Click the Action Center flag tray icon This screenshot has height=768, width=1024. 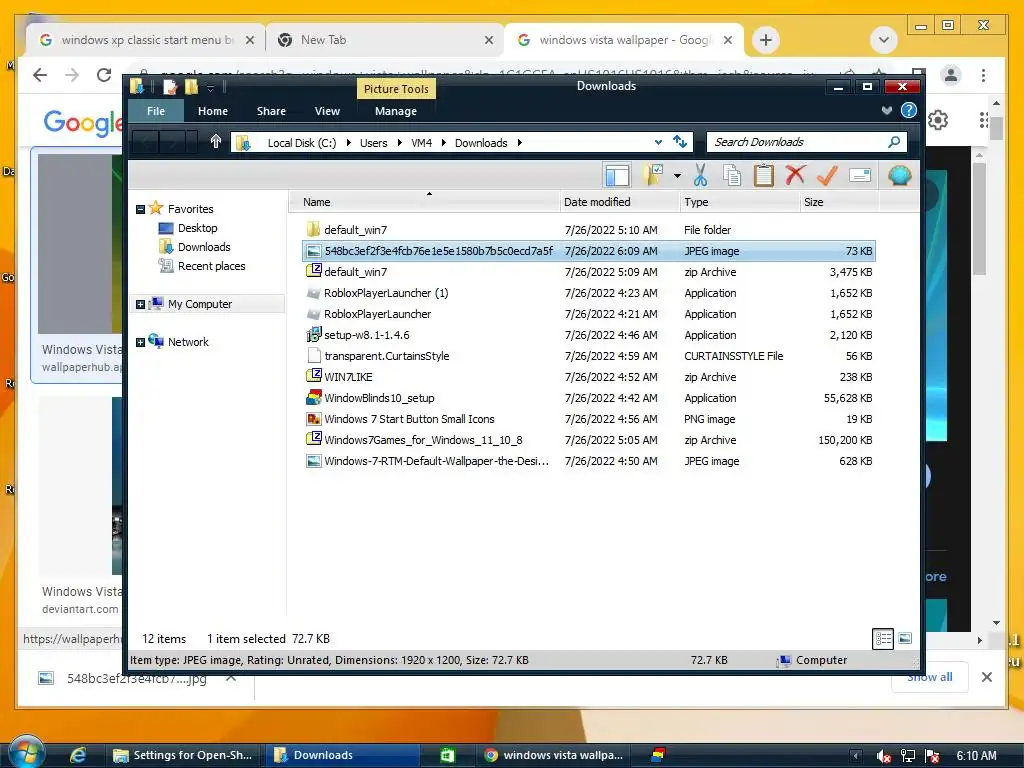932,756
